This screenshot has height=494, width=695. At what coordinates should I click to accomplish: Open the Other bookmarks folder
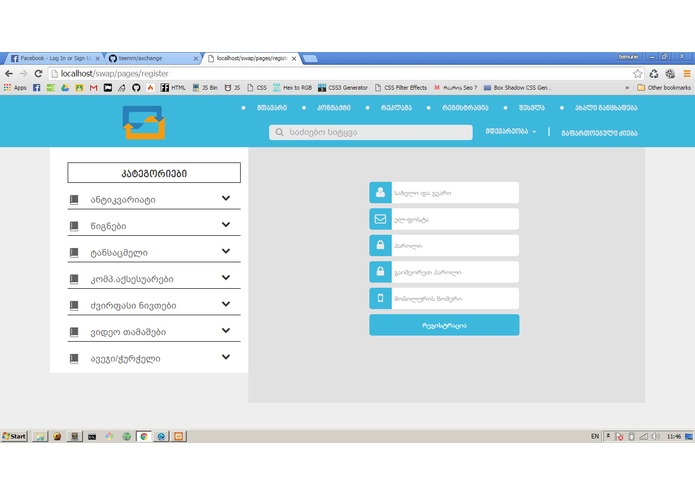664,88
